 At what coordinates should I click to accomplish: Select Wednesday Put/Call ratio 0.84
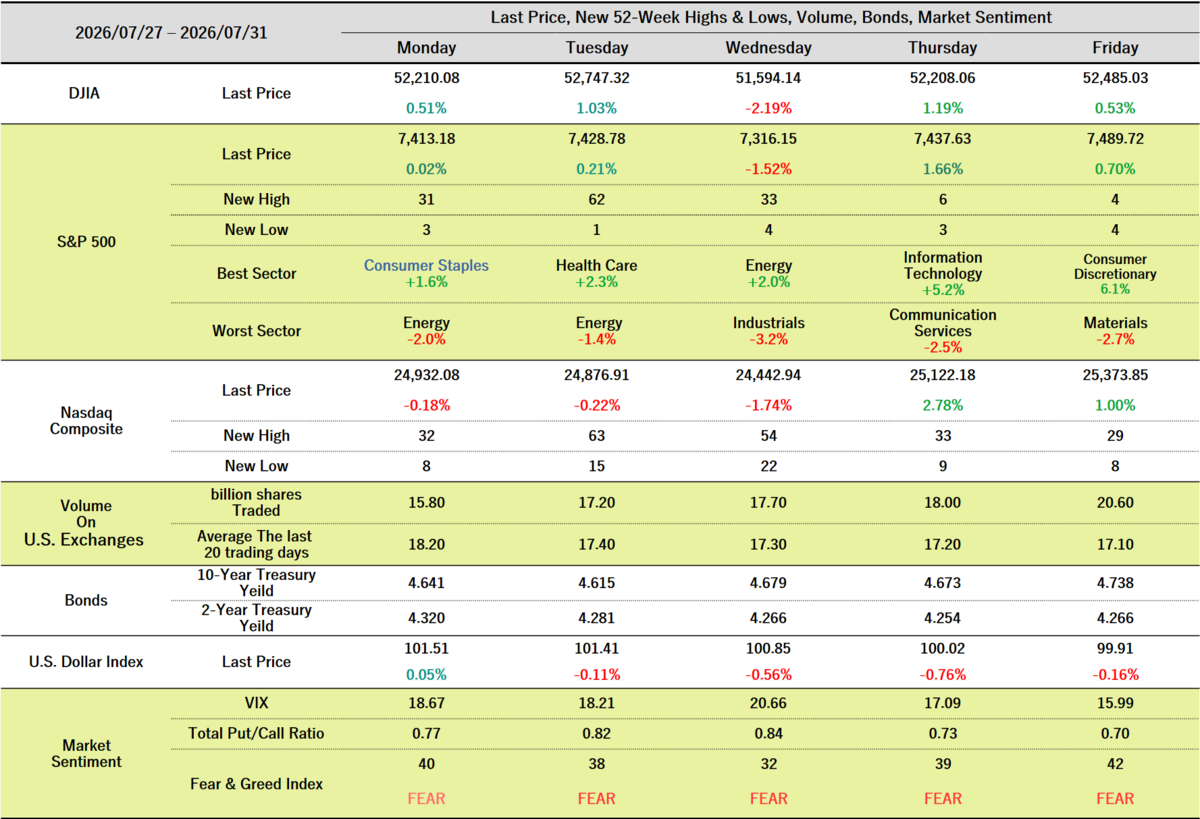pyautogui.click(x=768, y=734)
